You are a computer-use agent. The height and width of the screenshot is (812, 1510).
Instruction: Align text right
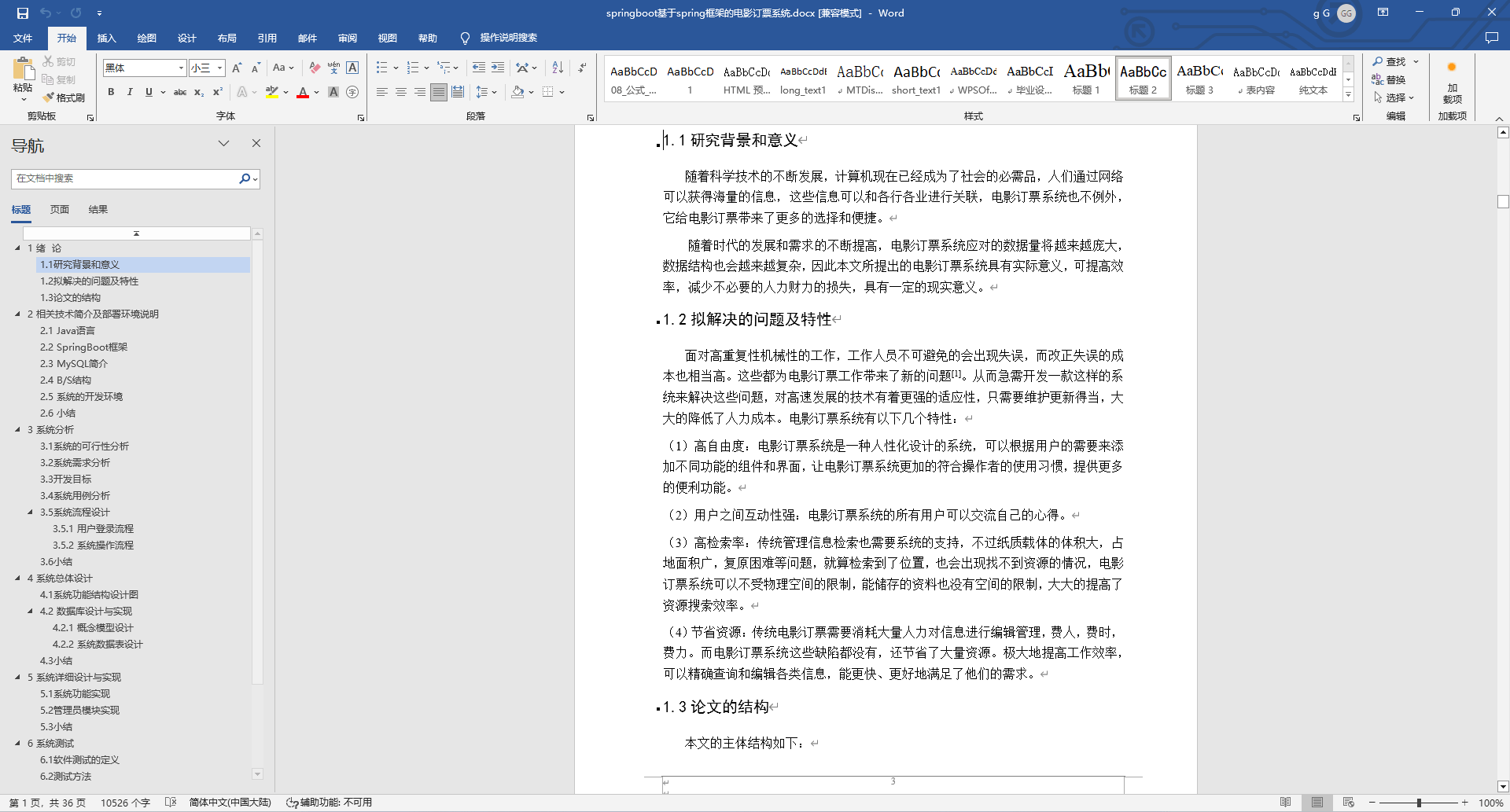click(420, 92)
